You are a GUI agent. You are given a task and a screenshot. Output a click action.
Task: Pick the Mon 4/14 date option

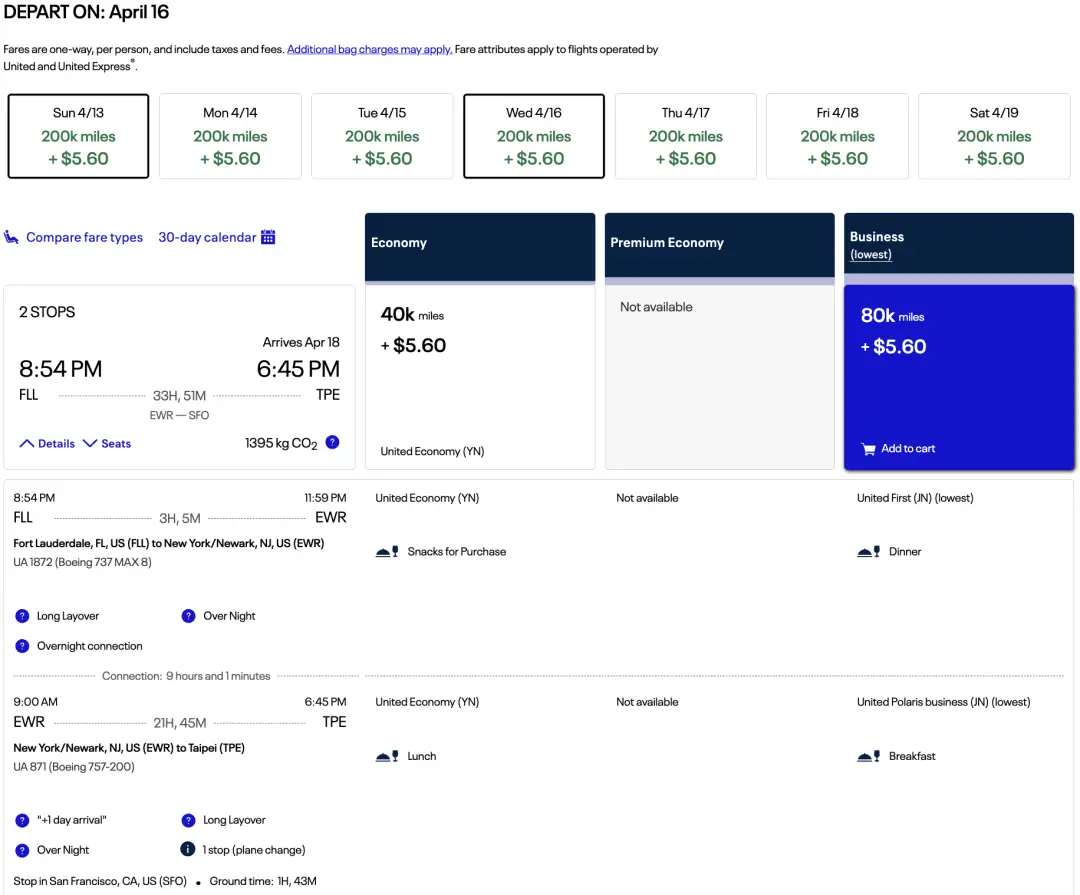230,136
